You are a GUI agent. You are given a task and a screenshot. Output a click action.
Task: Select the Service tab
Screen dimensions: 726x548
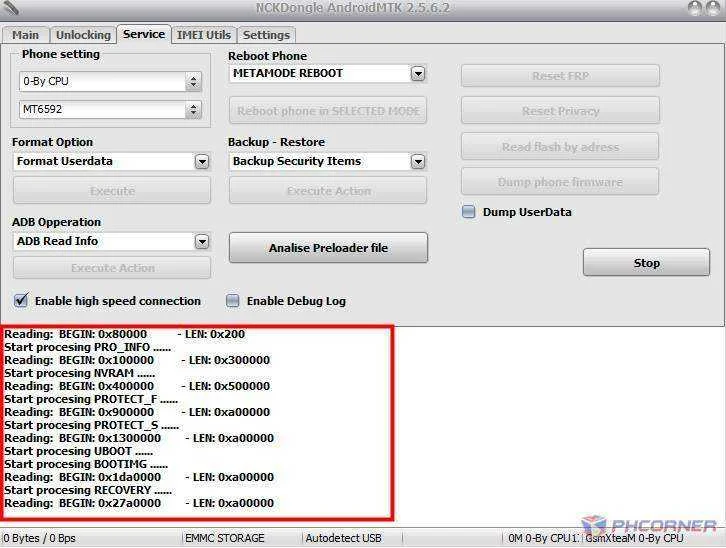[144, 34]
